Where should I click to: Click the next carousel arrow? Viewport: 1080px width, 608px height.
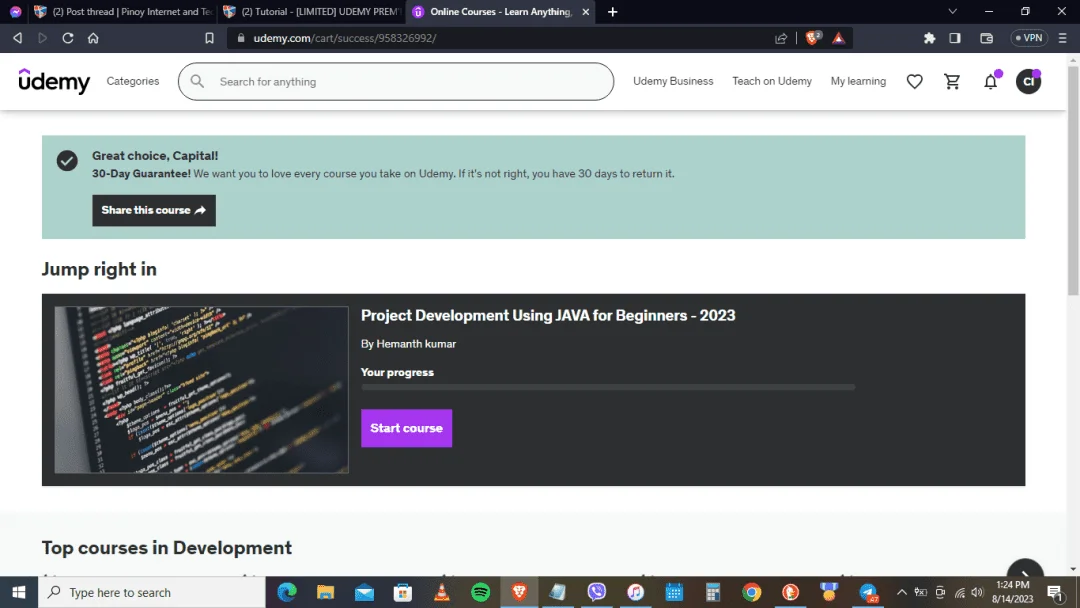pos(1025,573)
